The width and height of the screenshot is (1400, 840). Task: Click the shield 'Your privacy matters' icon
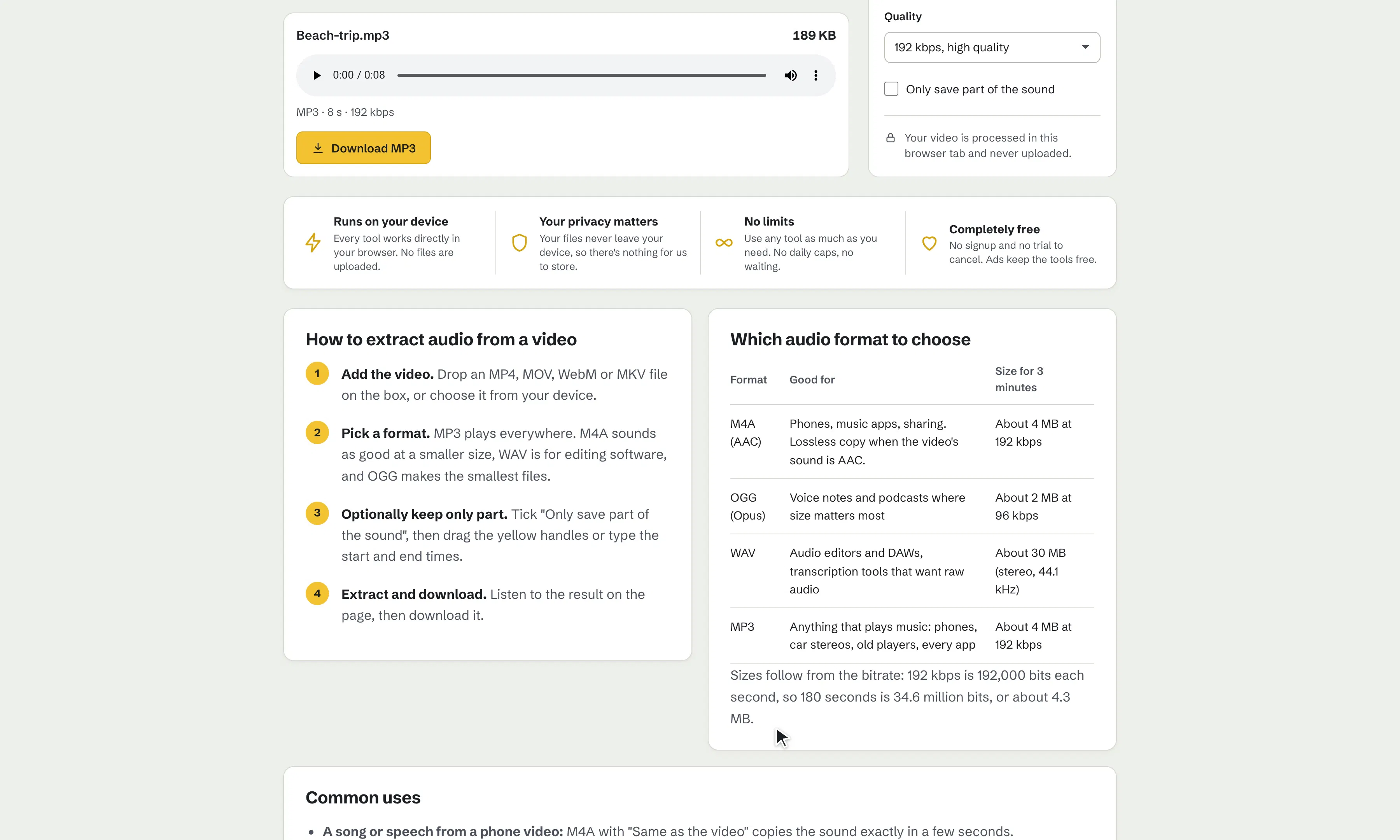click(519, 243)
